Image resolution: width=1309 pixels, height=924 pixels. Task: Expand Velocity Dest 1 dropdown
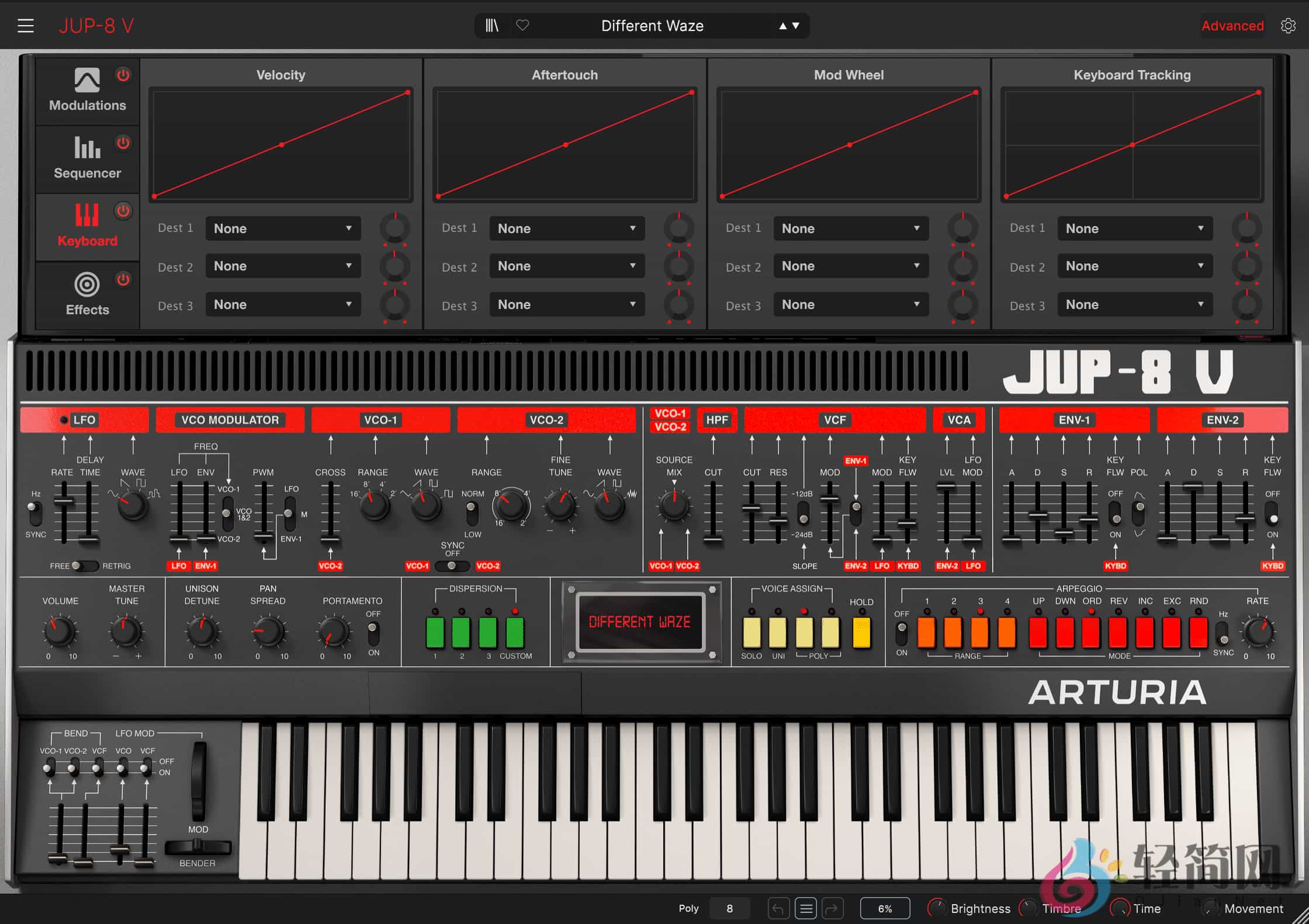coord(283,228)
